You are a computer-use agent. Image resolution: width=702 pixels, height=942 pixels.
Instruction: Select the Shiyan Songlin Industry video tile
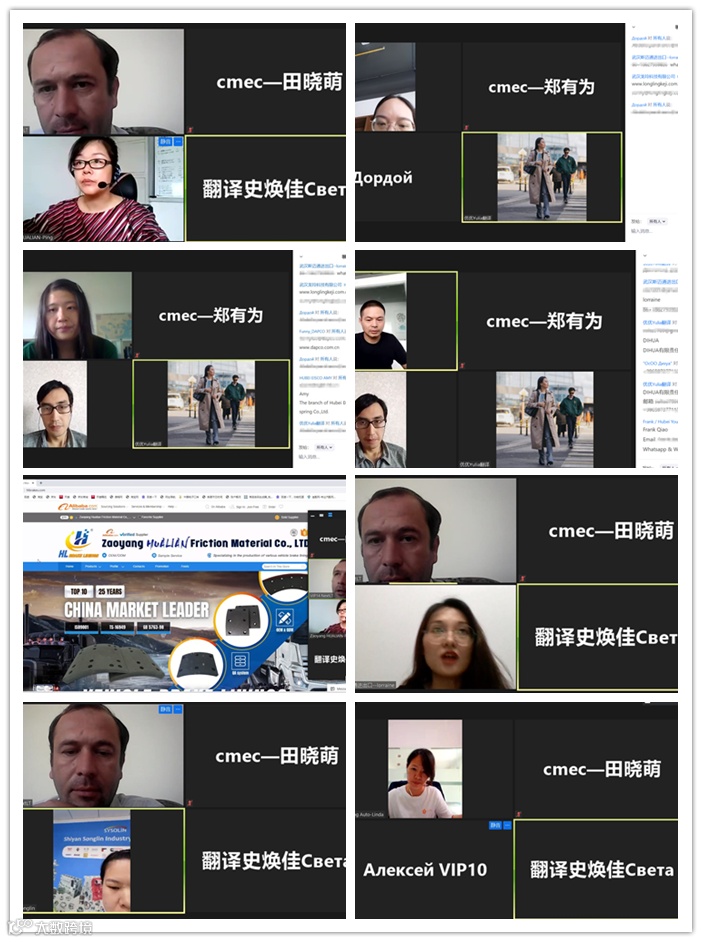pos(103,860)
